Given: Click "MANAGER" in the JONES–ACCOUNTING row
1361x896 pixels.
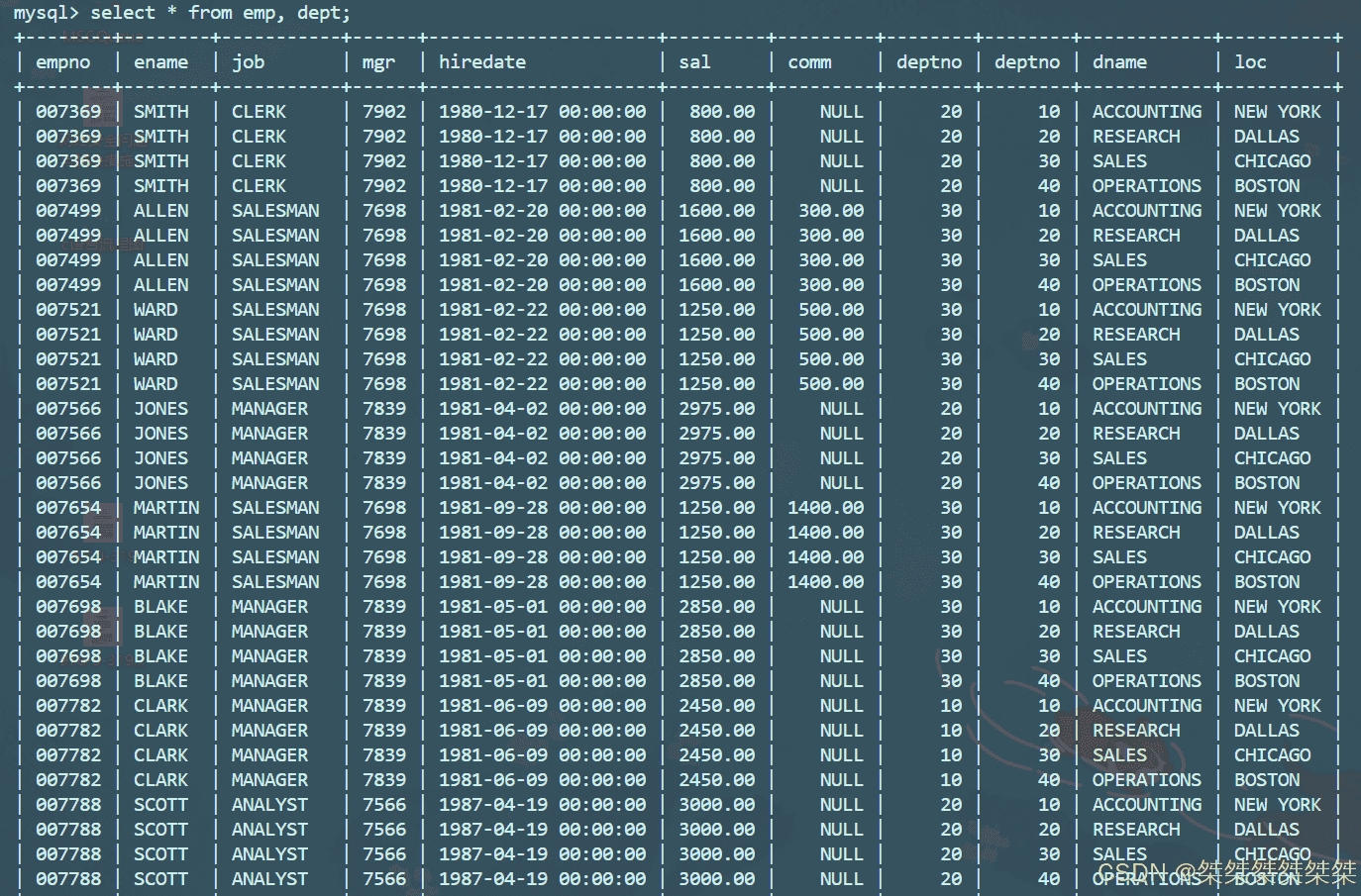Looking at the screenshot, I should coord(269,409).
